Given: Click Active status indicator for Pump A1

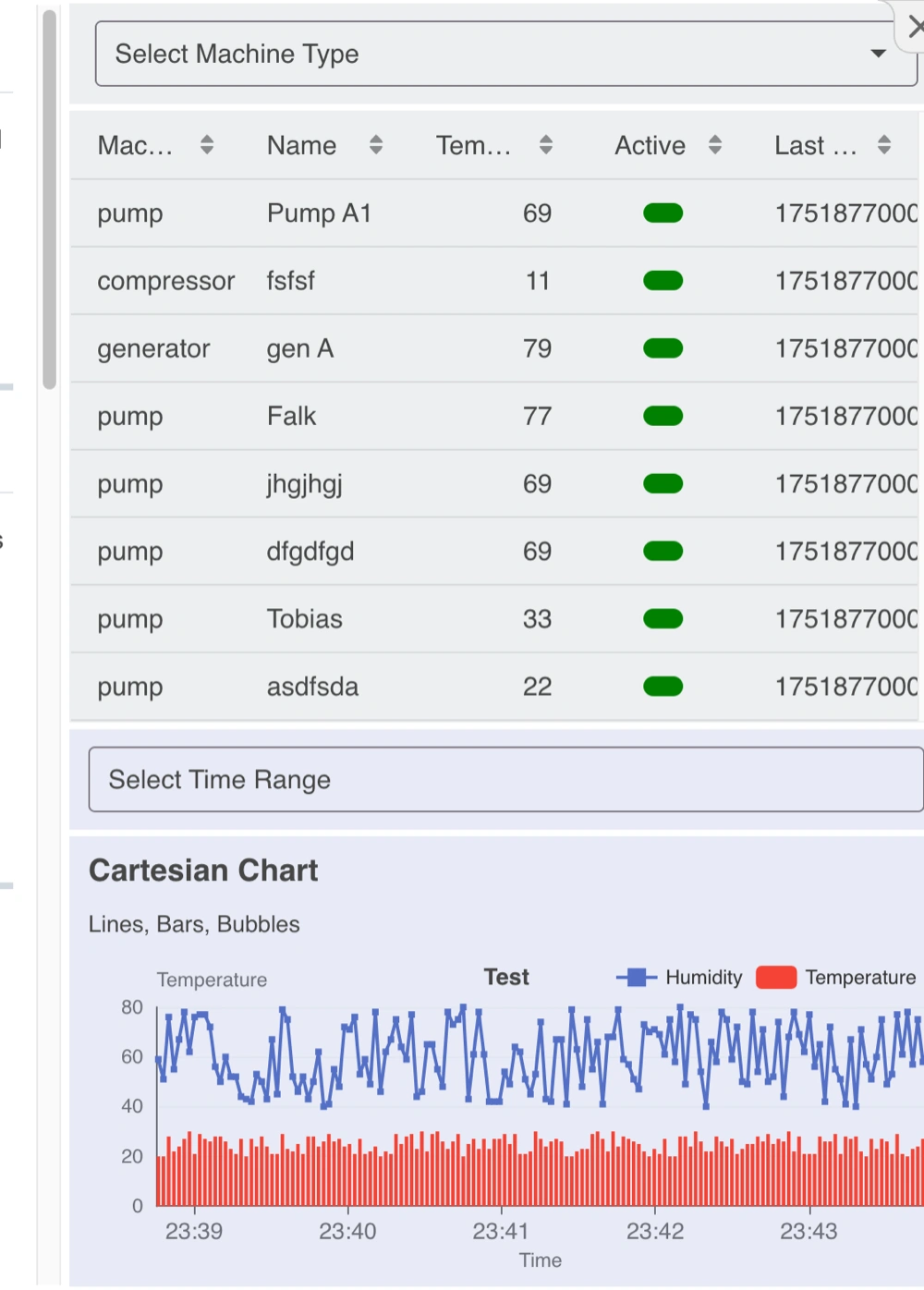Looking at the screenshot, I should click(x=663, y=213).
